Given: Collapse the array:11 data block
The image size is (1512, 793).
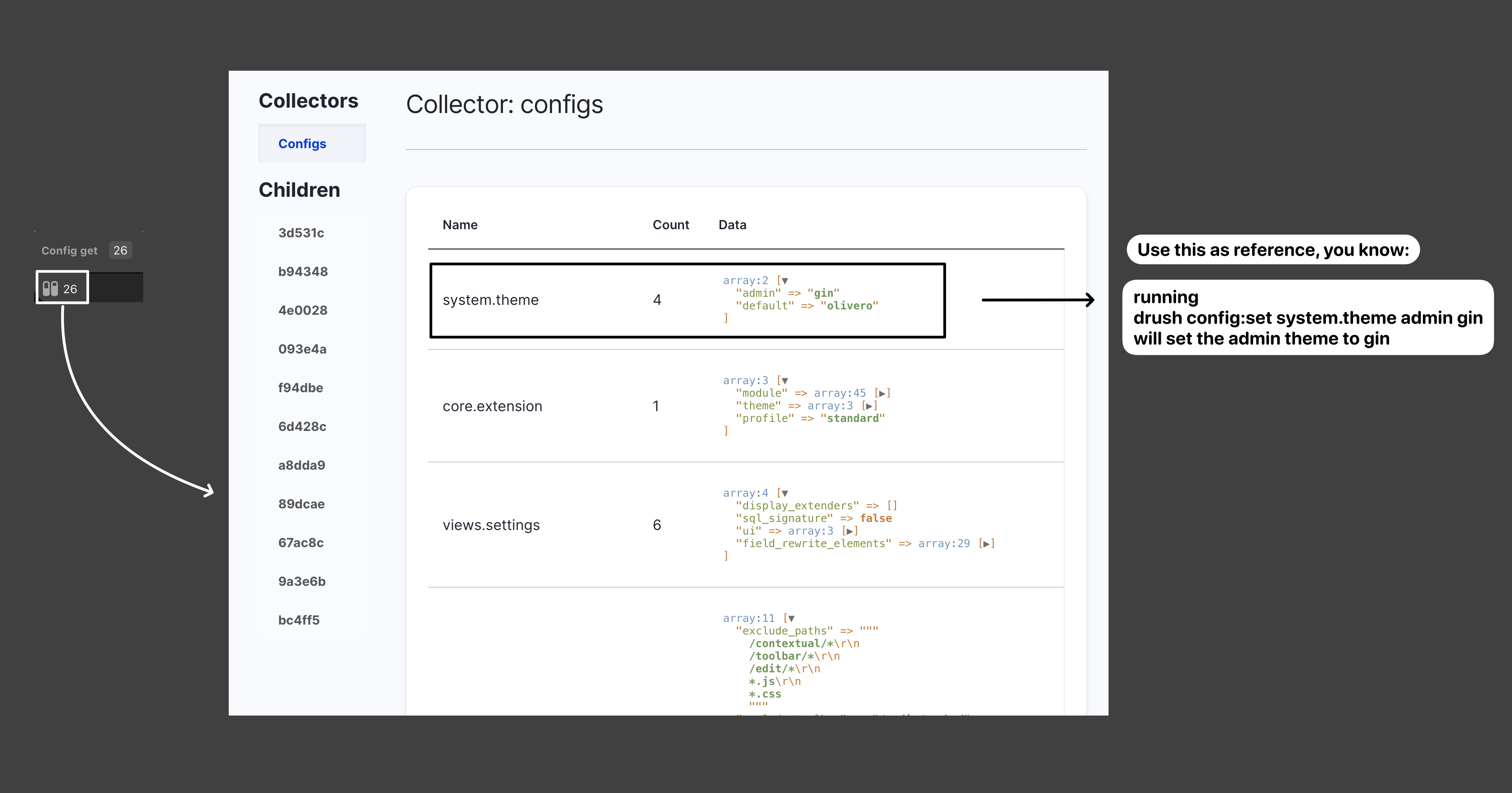Looking at the screenshot, I should [791, 619].
